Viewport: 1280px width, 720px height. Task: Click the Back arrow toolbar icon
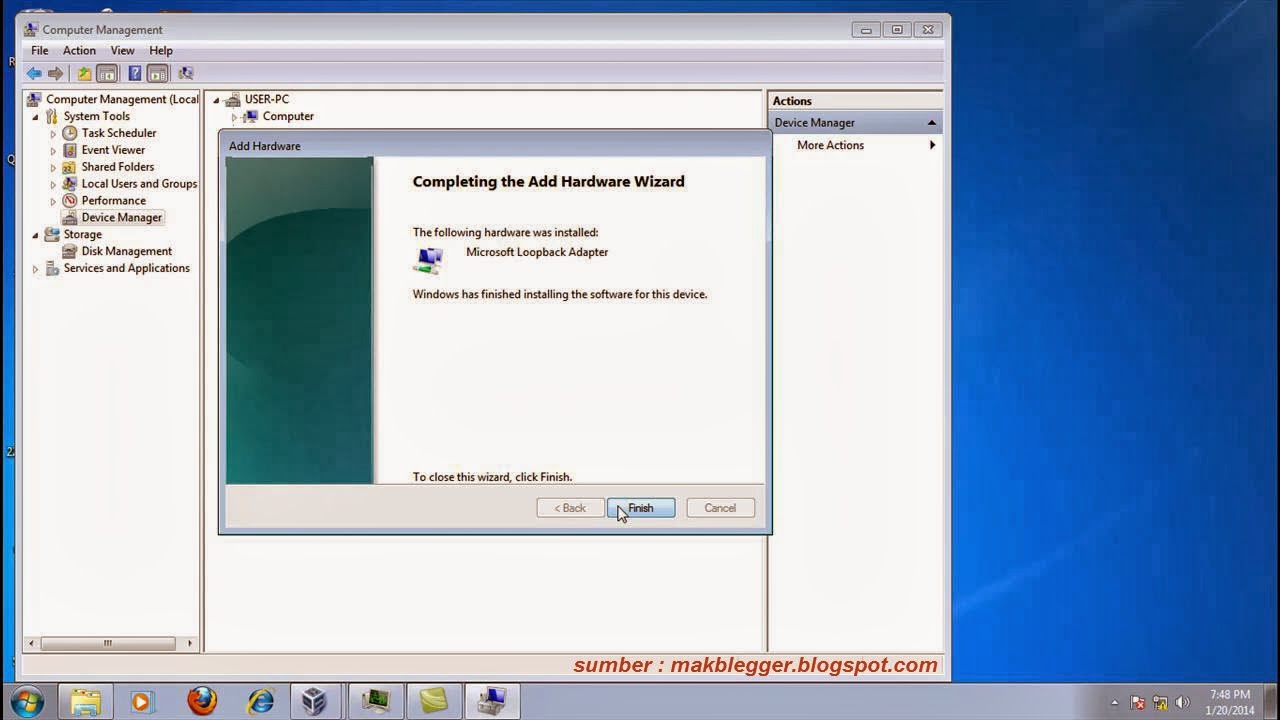coord(34,73)
